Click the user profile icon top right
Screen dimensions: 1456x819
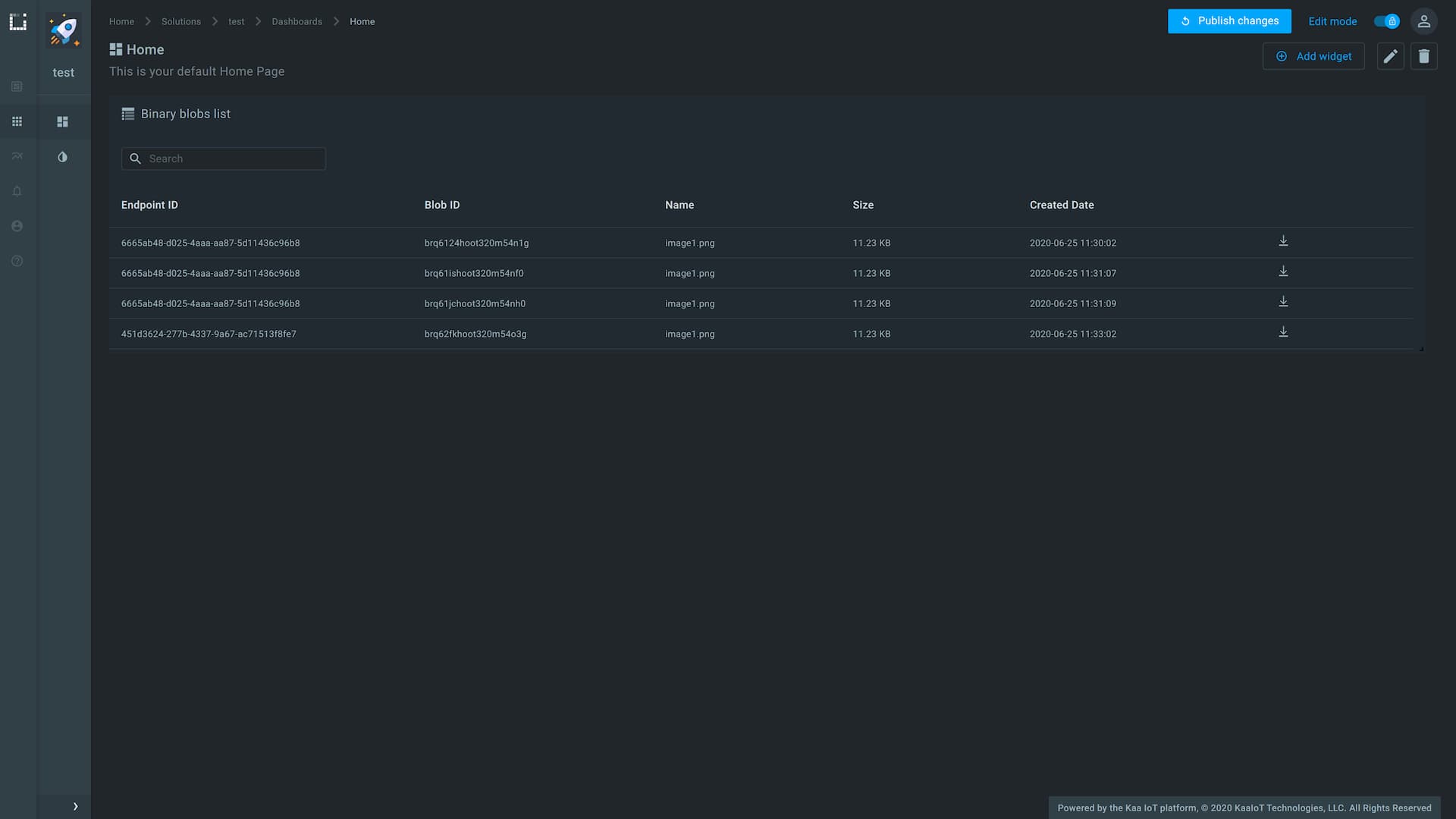pos(1424,21)
